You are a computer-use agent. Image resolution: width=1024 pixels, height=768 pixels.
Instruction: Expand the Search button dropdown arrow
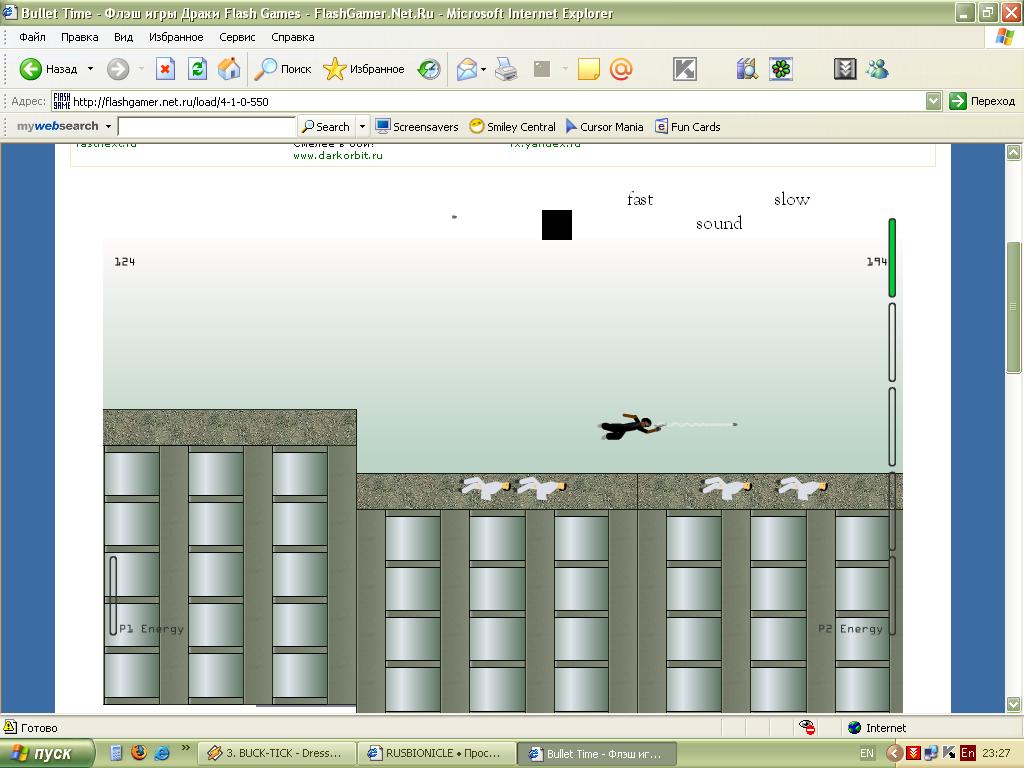(362, 127)
